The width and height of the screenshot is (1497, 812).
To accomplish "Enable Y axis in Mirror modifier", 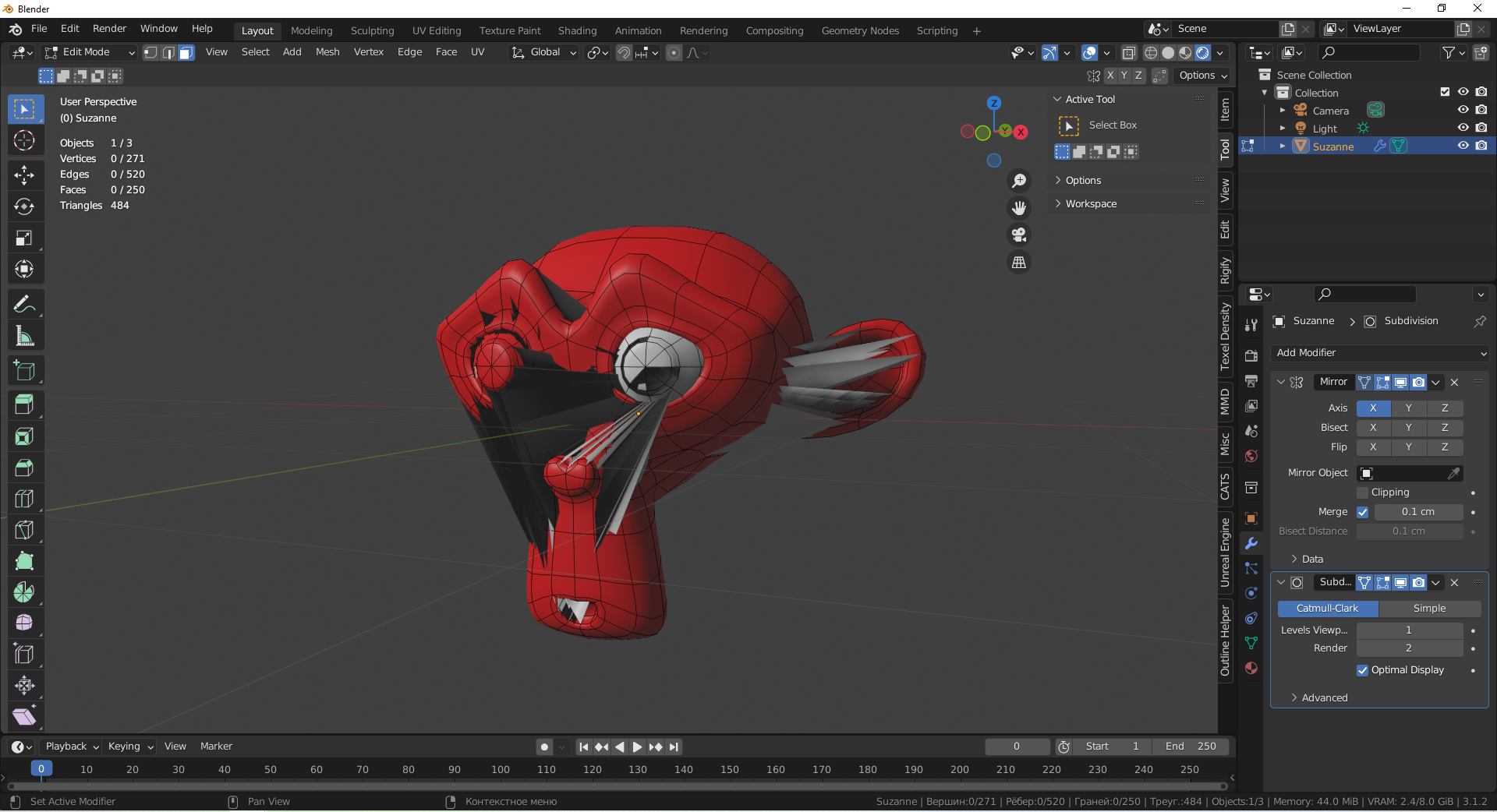I will [x=1408, y=408].
